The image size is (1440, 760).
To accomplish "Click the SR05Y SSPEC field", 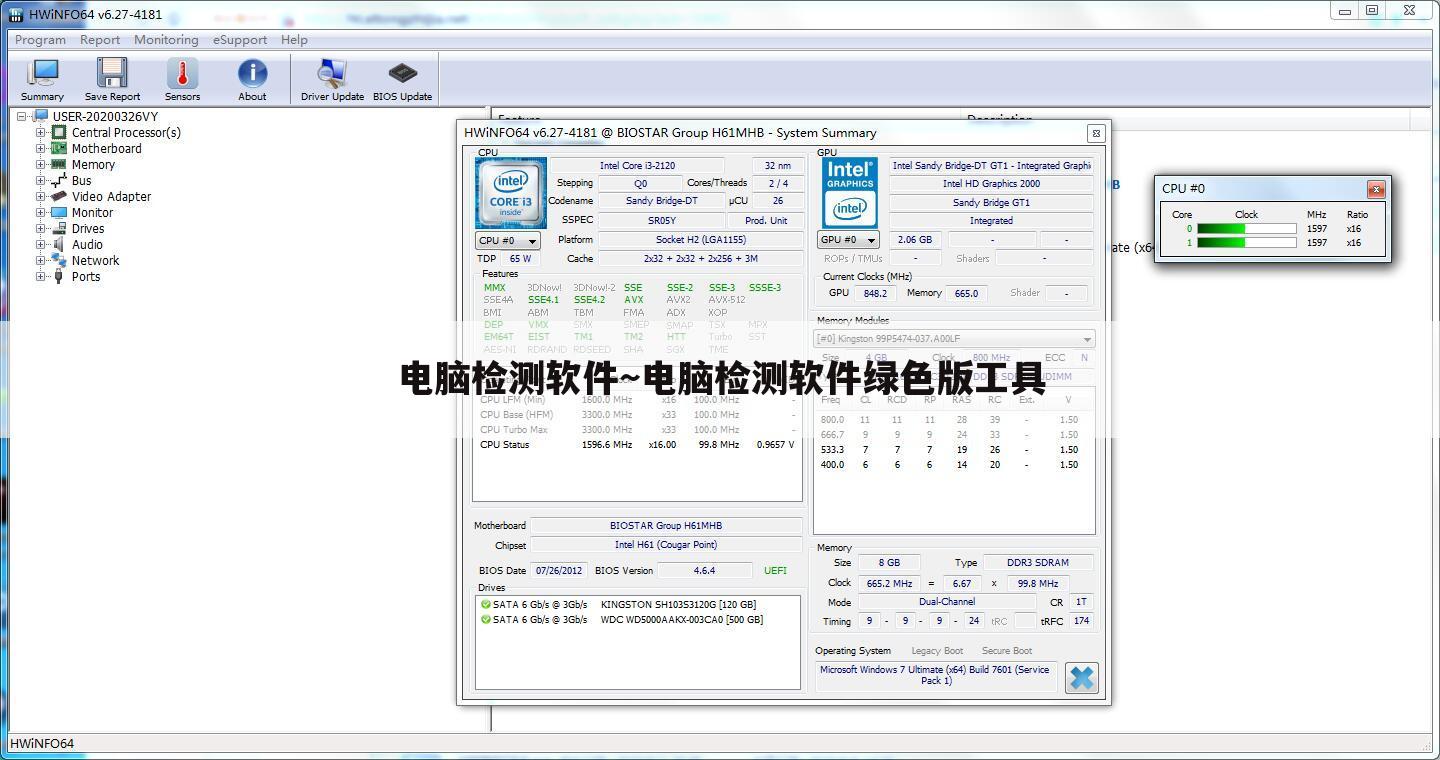I will (661, 221).
